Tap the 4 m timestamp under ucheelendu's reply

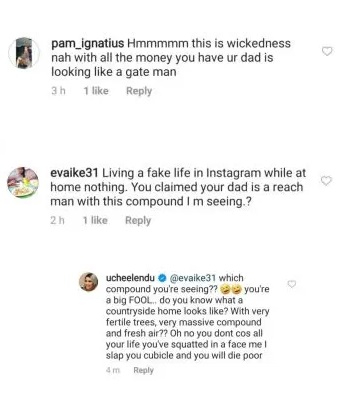click(113, 370)
